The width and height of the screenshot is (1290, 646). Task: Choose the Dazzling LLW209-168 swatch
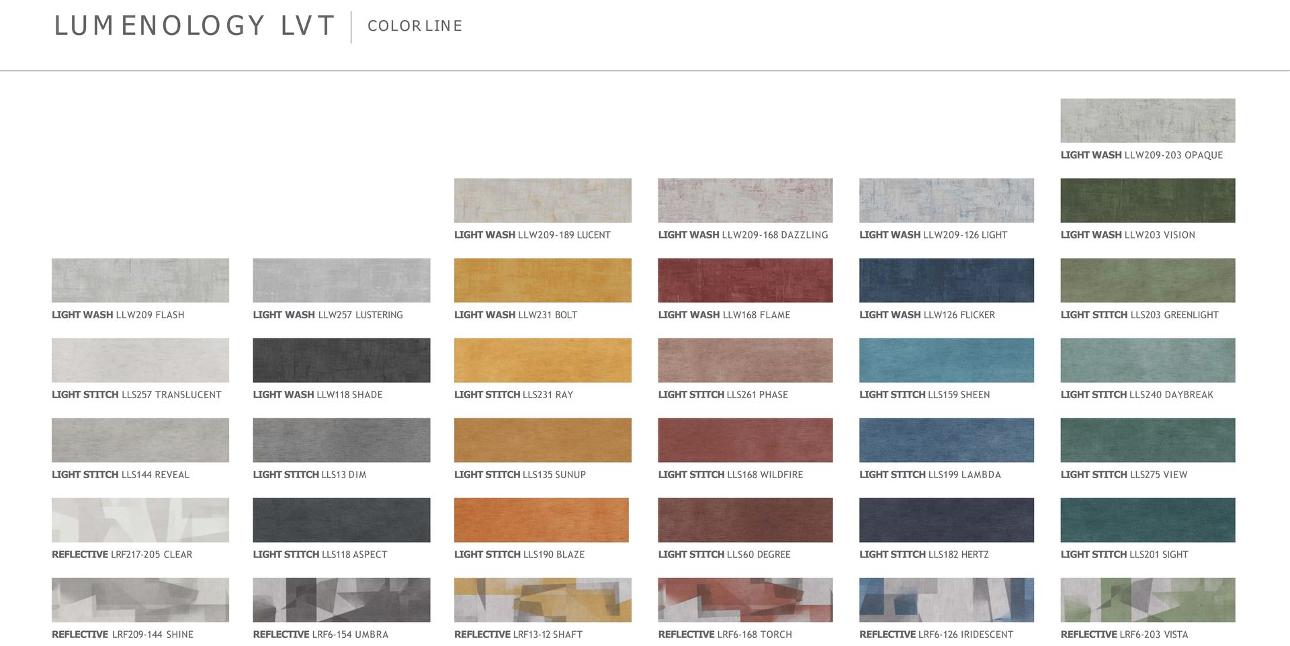(x=745, y=200)
